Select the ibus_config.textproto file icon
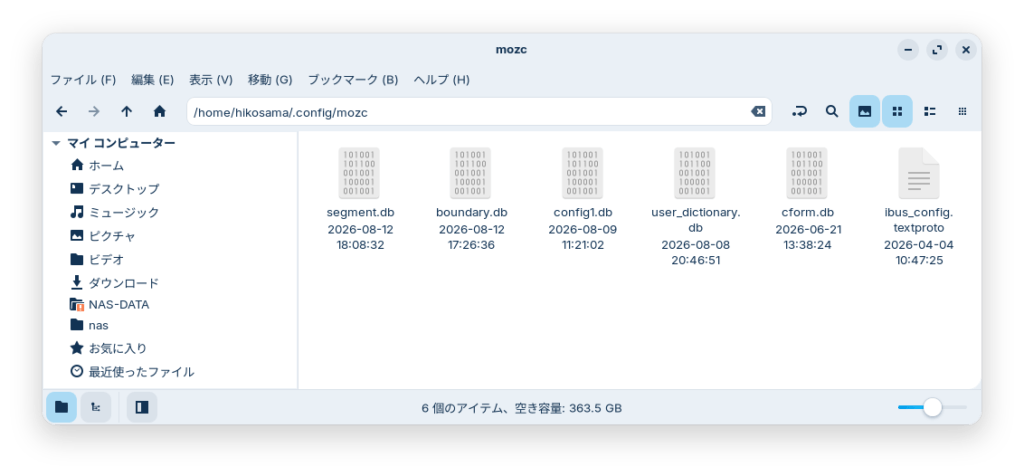 point(919,173)
